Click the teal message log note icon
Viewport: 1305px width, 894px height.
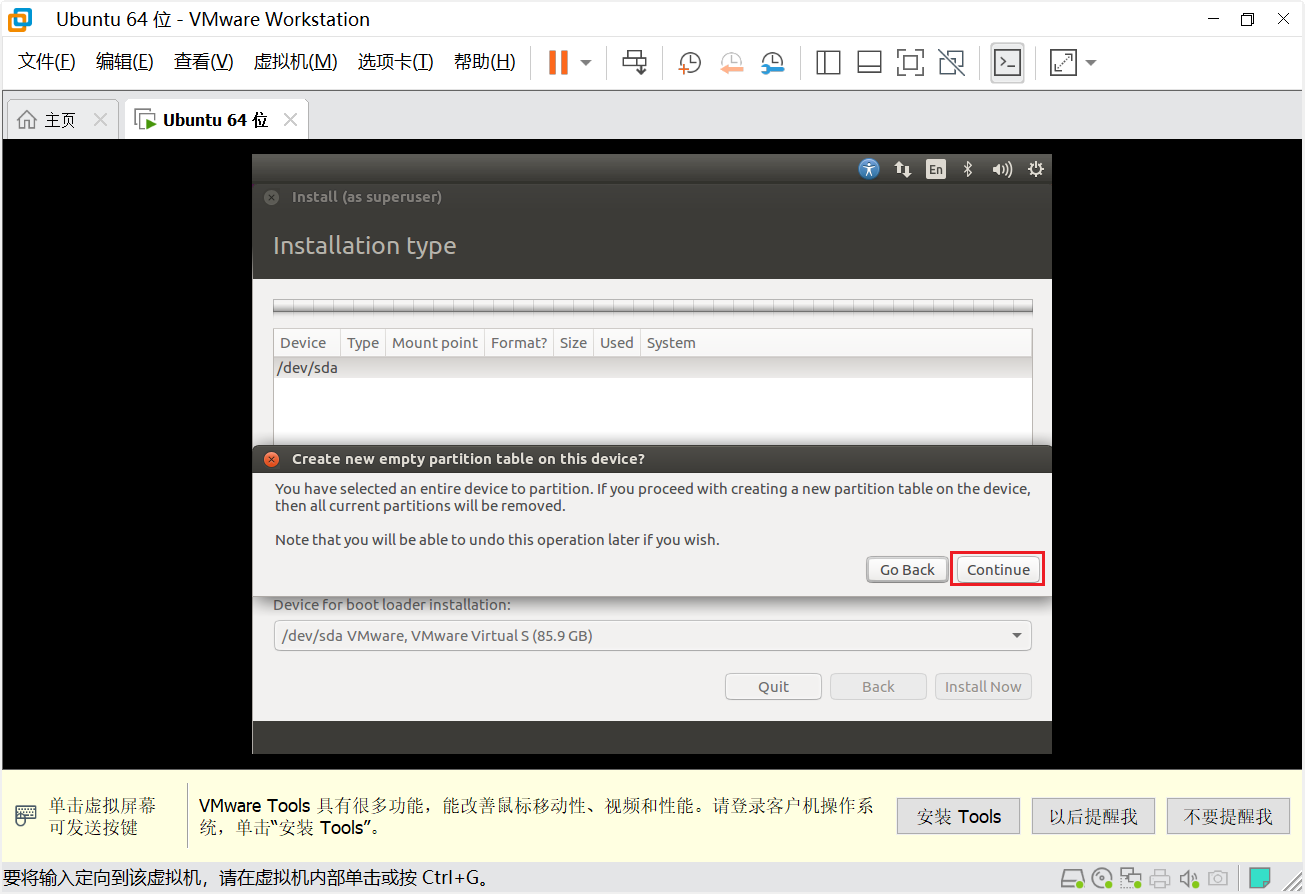pyautogui.click(x=1260, y=879)
